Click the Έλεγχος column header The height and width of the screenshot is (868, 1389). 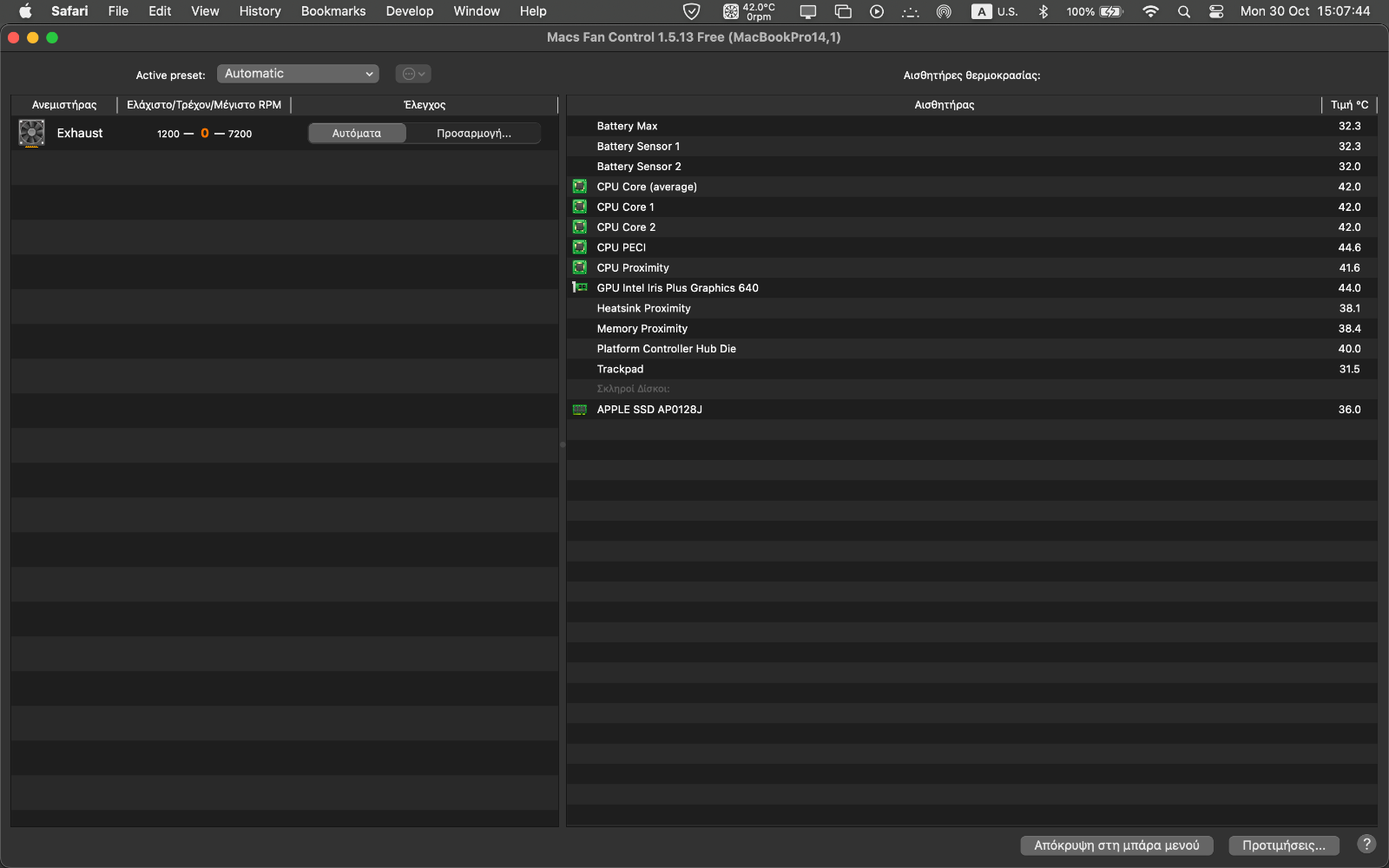coord(425,105)
